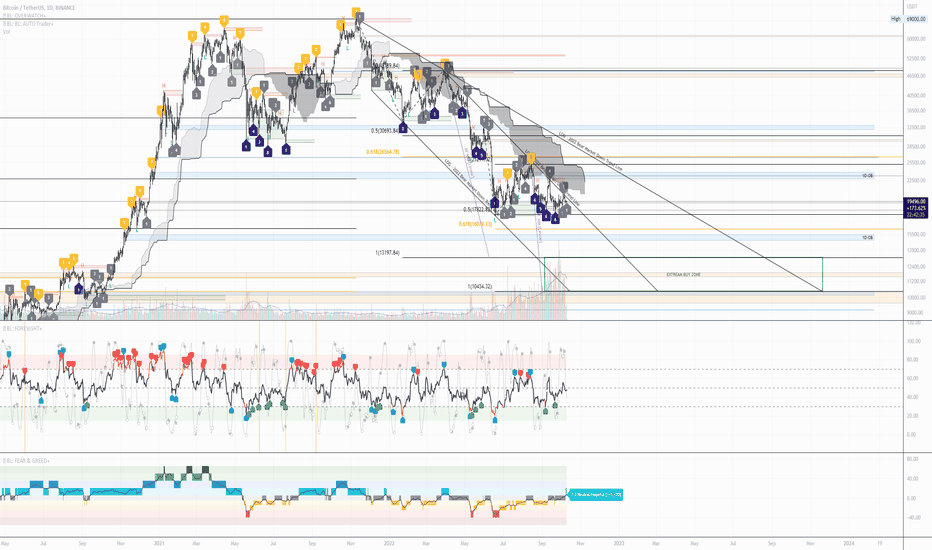Click 46500.00 on the price axis

tap(916, 76)
